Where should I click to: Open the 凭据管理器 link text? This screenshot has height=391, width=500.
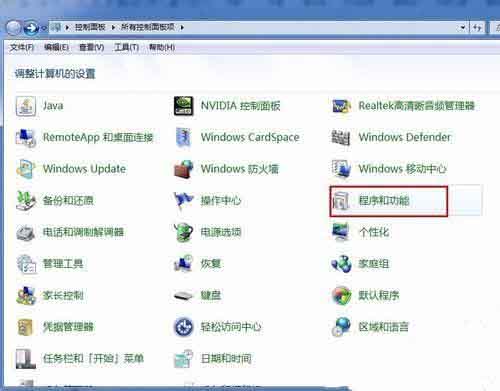(68, 327)
